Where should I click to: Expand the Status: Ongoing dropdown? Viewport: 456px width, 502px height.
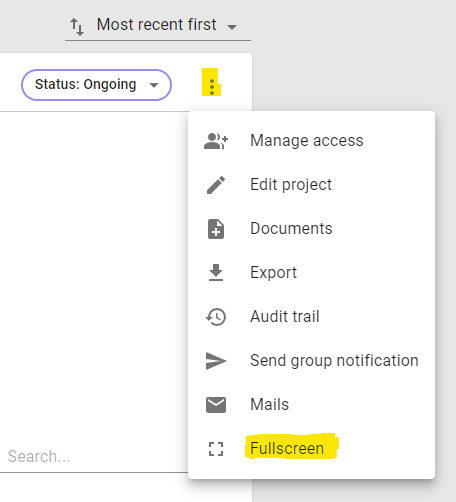(x=96, y=85)
